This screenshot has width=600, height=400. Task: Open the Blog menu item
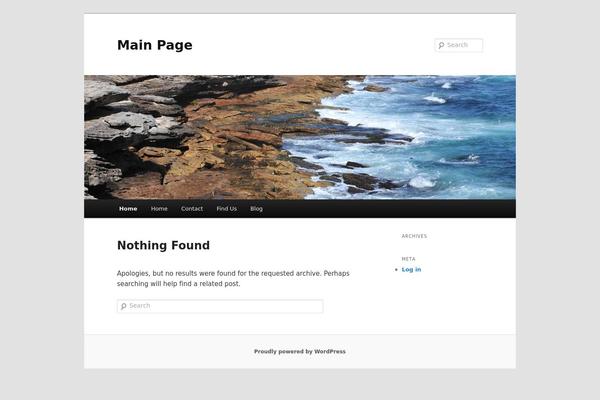click(256, 209)
